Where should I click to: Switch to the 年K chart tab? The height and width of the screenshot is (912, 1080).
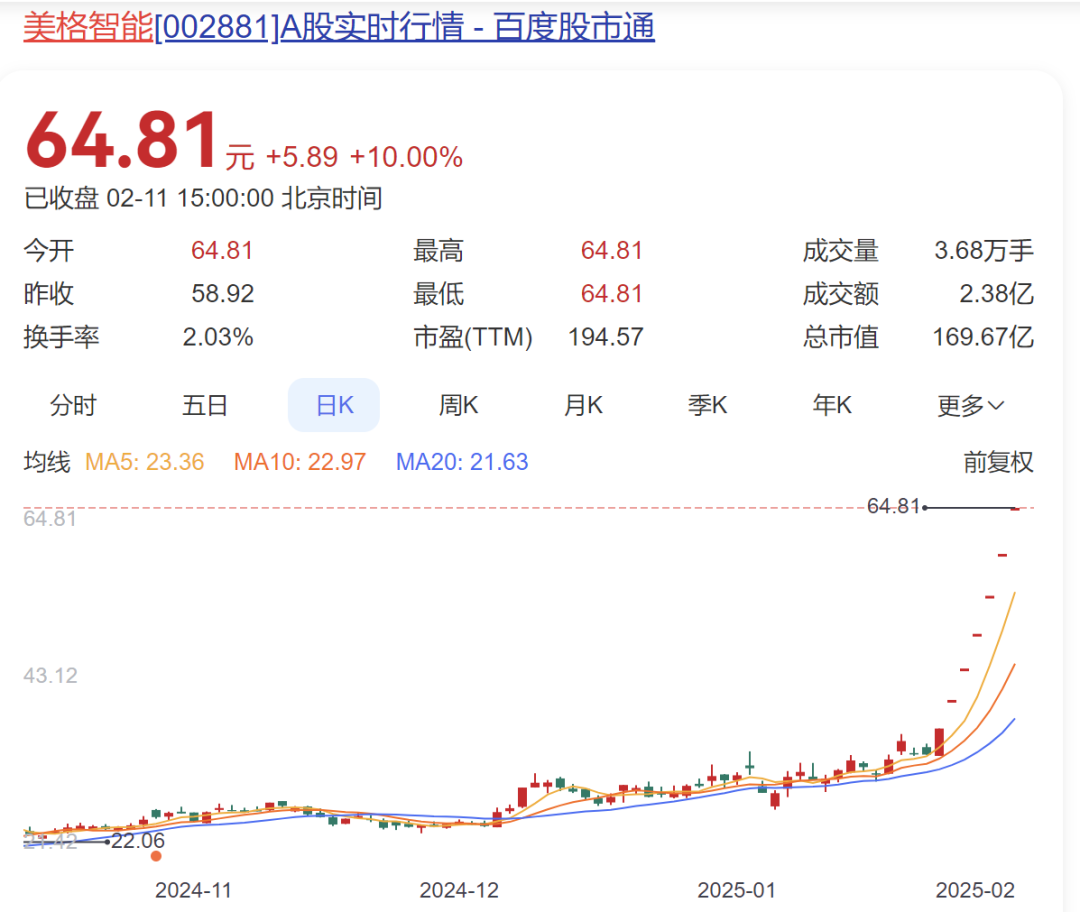click(x=832, y=405)
